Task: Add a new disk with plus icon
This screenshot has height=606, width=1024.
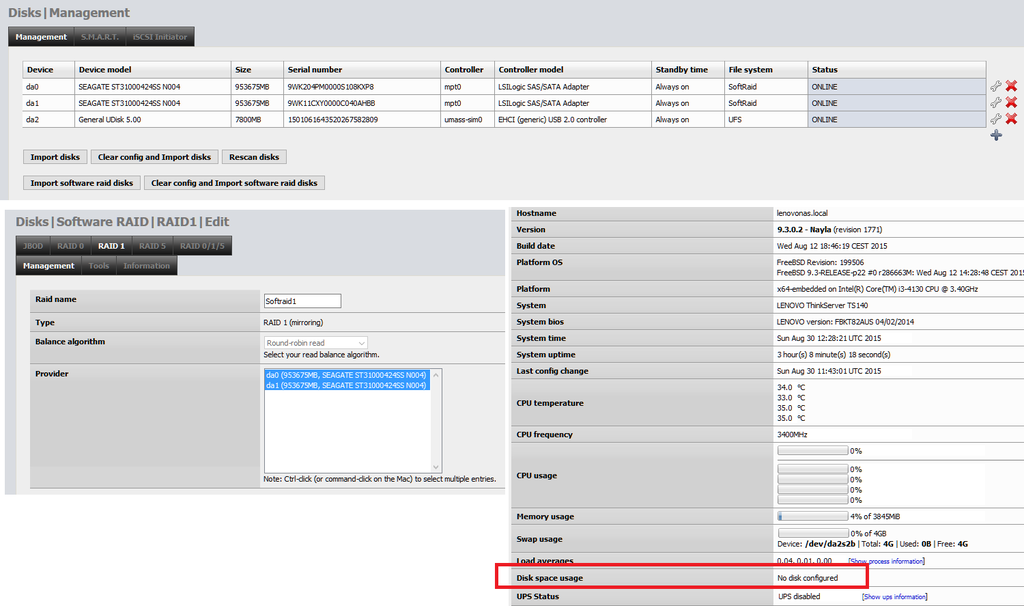Action: (996, 135)
